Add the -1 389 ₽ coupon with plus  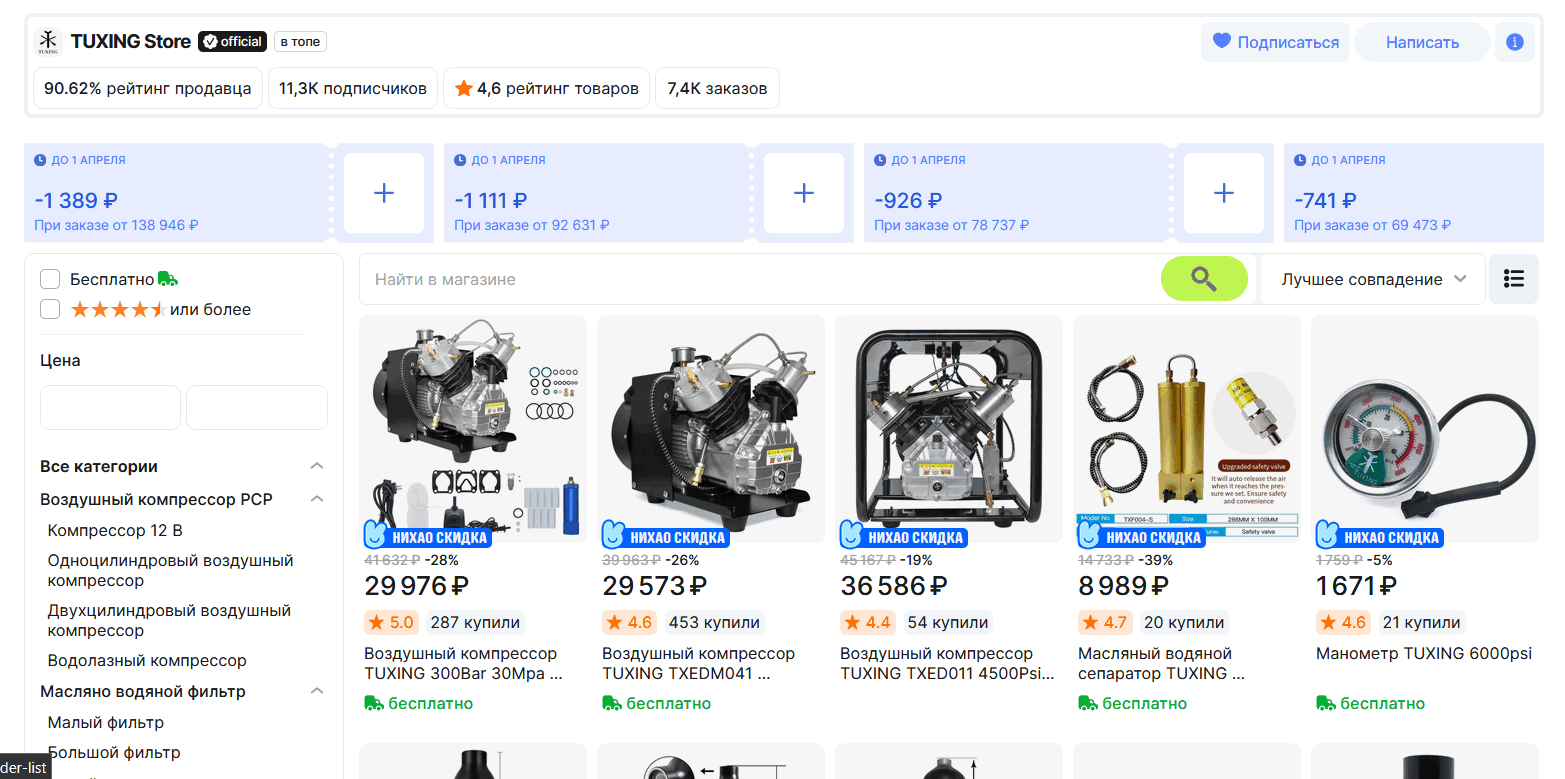pyautogui.click(x=384, y=193)
